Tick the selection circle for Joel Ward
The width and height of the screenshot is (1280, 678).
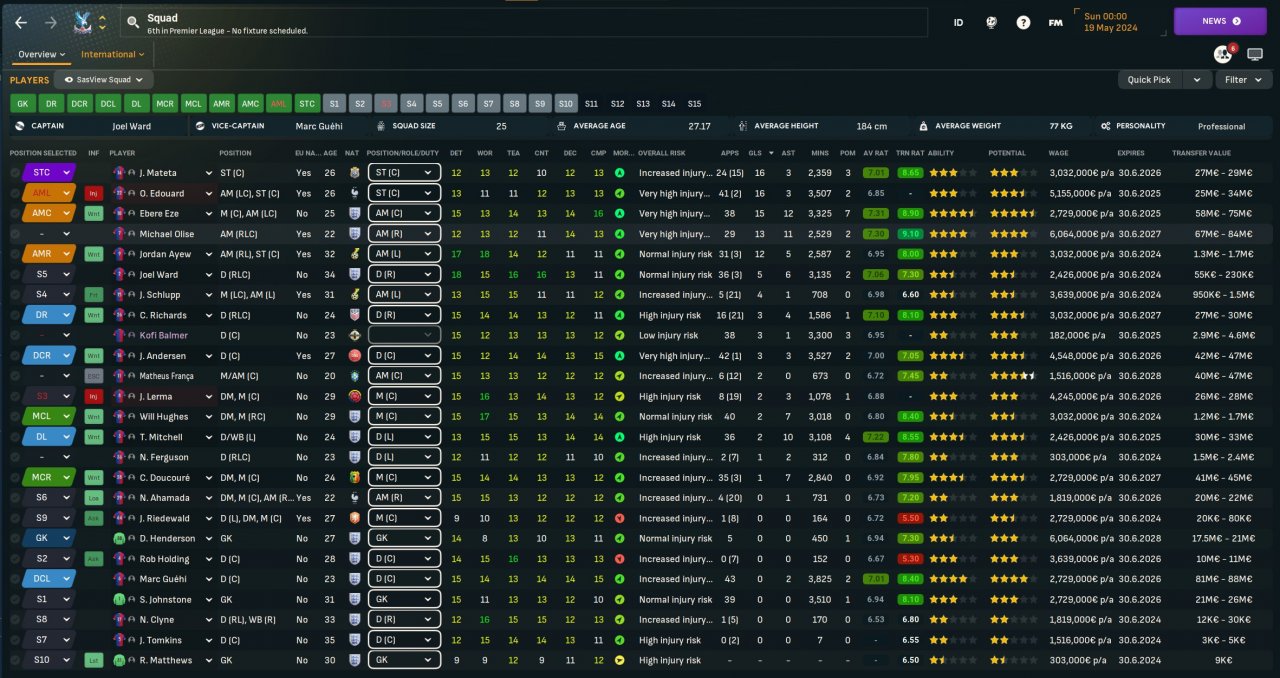pos(15,274)
